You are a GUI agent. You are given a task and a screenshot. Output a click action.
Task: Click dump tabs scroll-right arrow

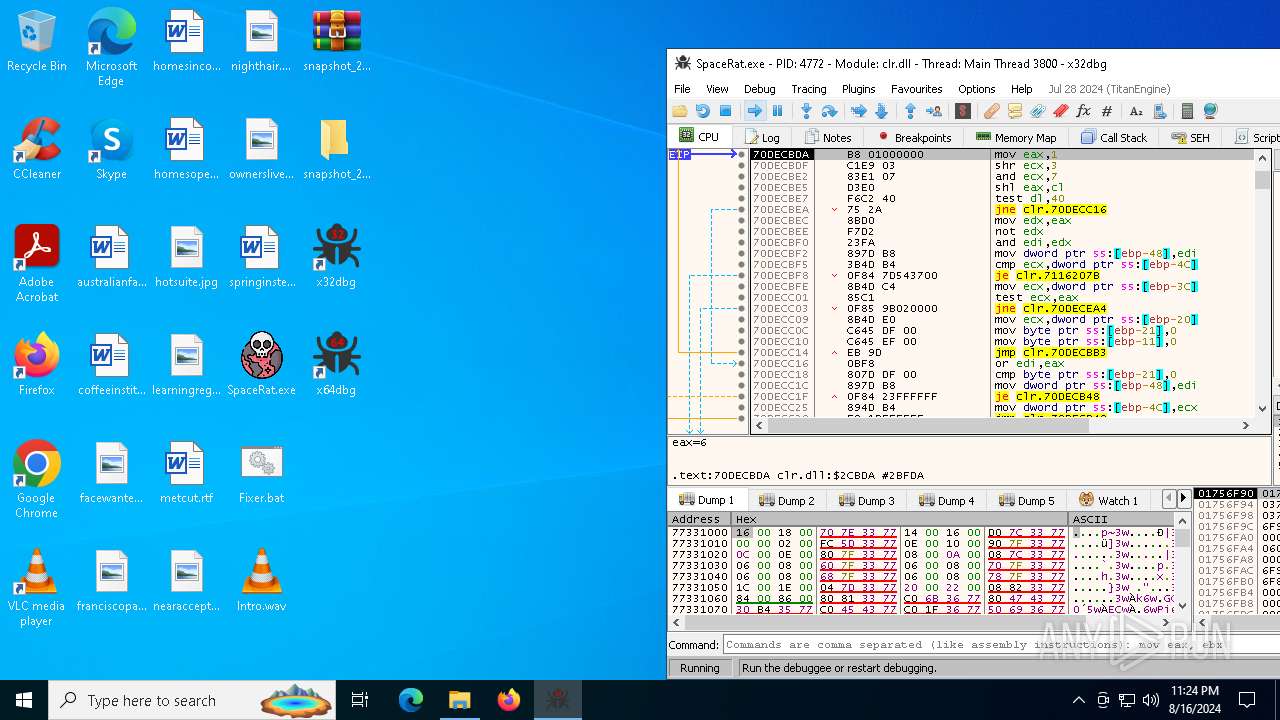point(1183,498)
